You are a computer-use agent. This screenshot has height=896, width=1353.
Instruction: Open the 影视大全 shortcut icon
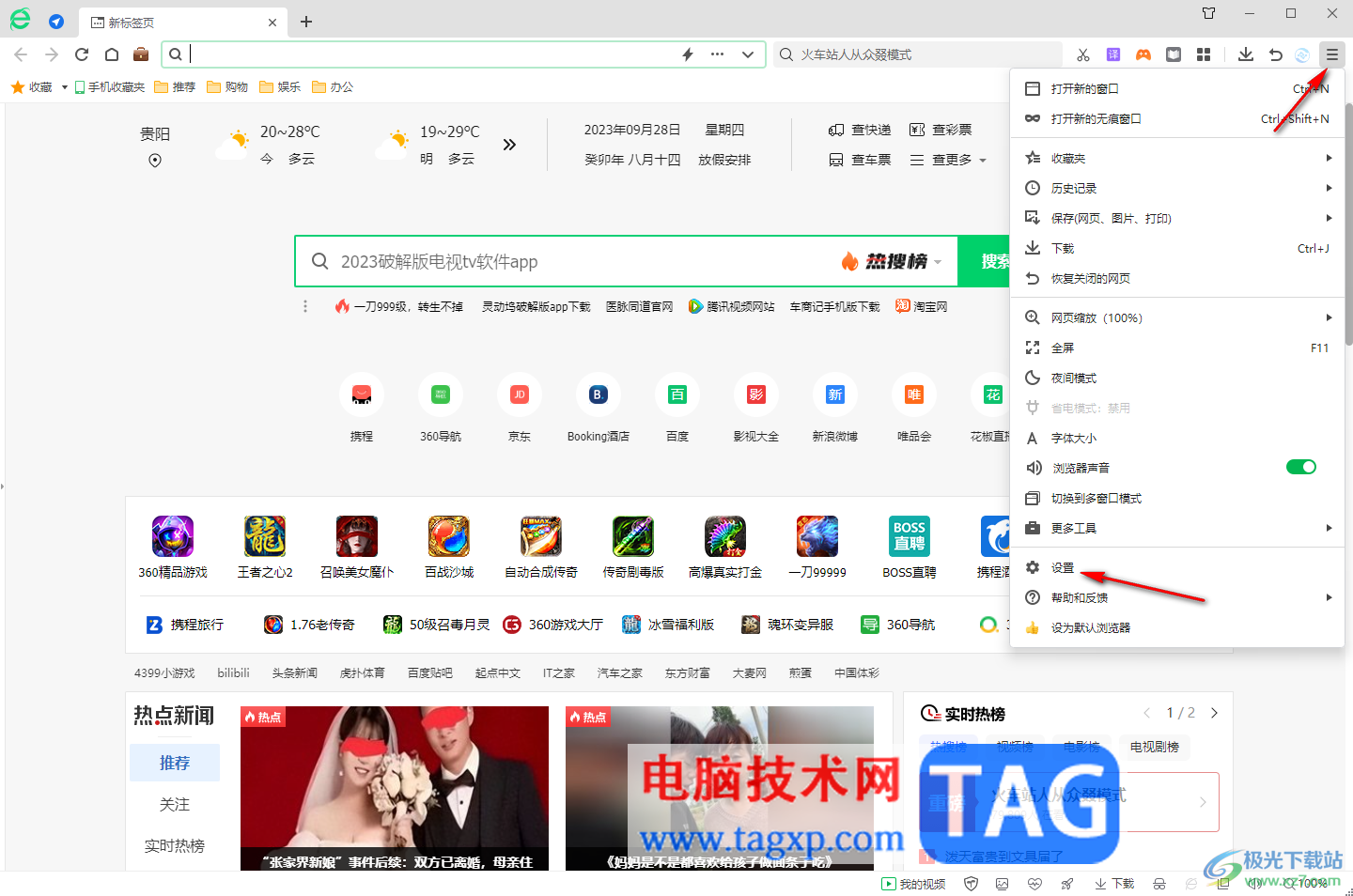pyautogui.click(x=756, y=395)
